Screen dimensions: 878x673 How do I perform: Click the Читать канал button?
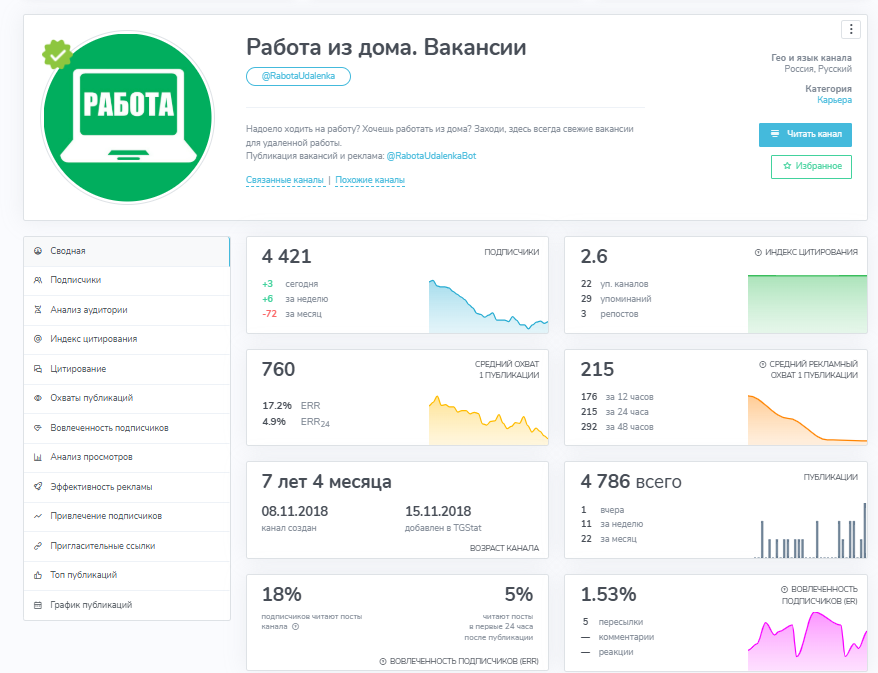pos(805,134)
